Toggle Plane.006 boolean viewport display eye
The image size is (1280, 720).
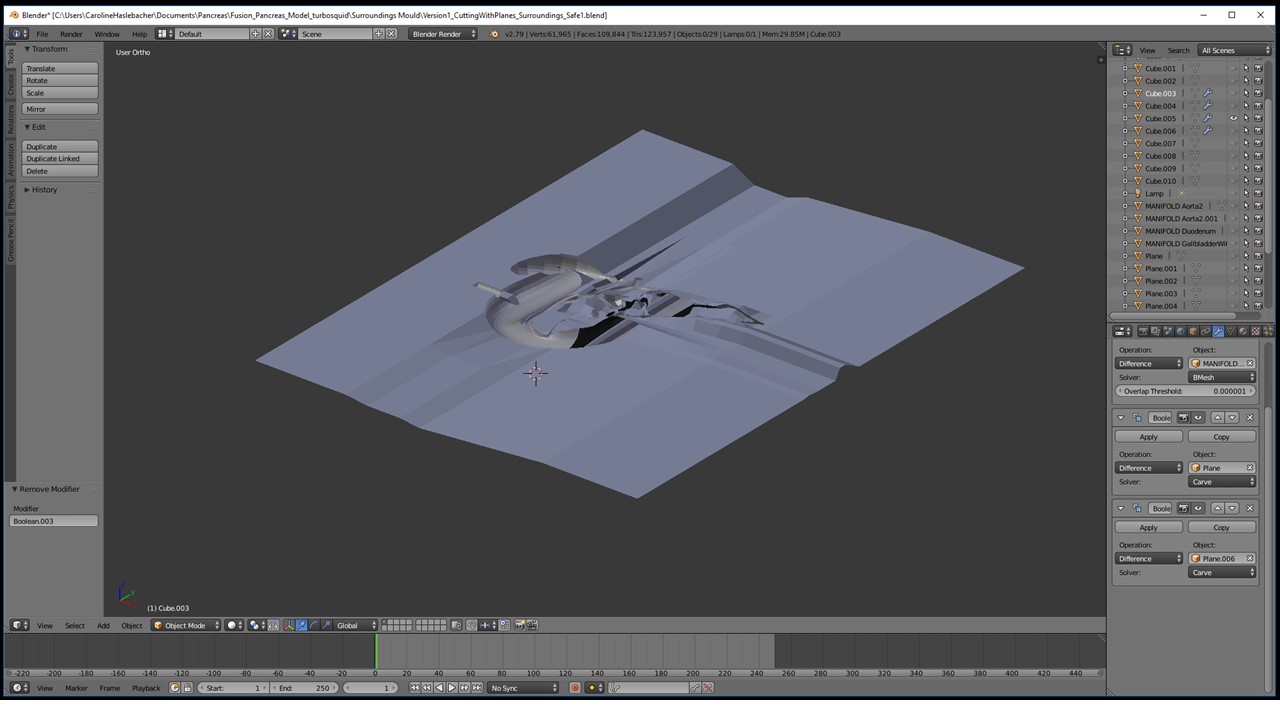tap(1198, 508)
